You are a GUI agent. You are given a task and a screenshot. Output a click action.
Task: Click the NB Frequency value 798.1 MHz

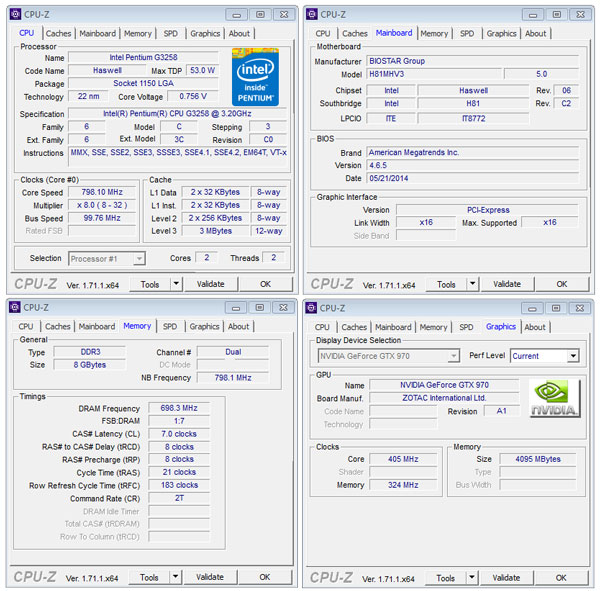pyautogui.click(x=233, y=378)
